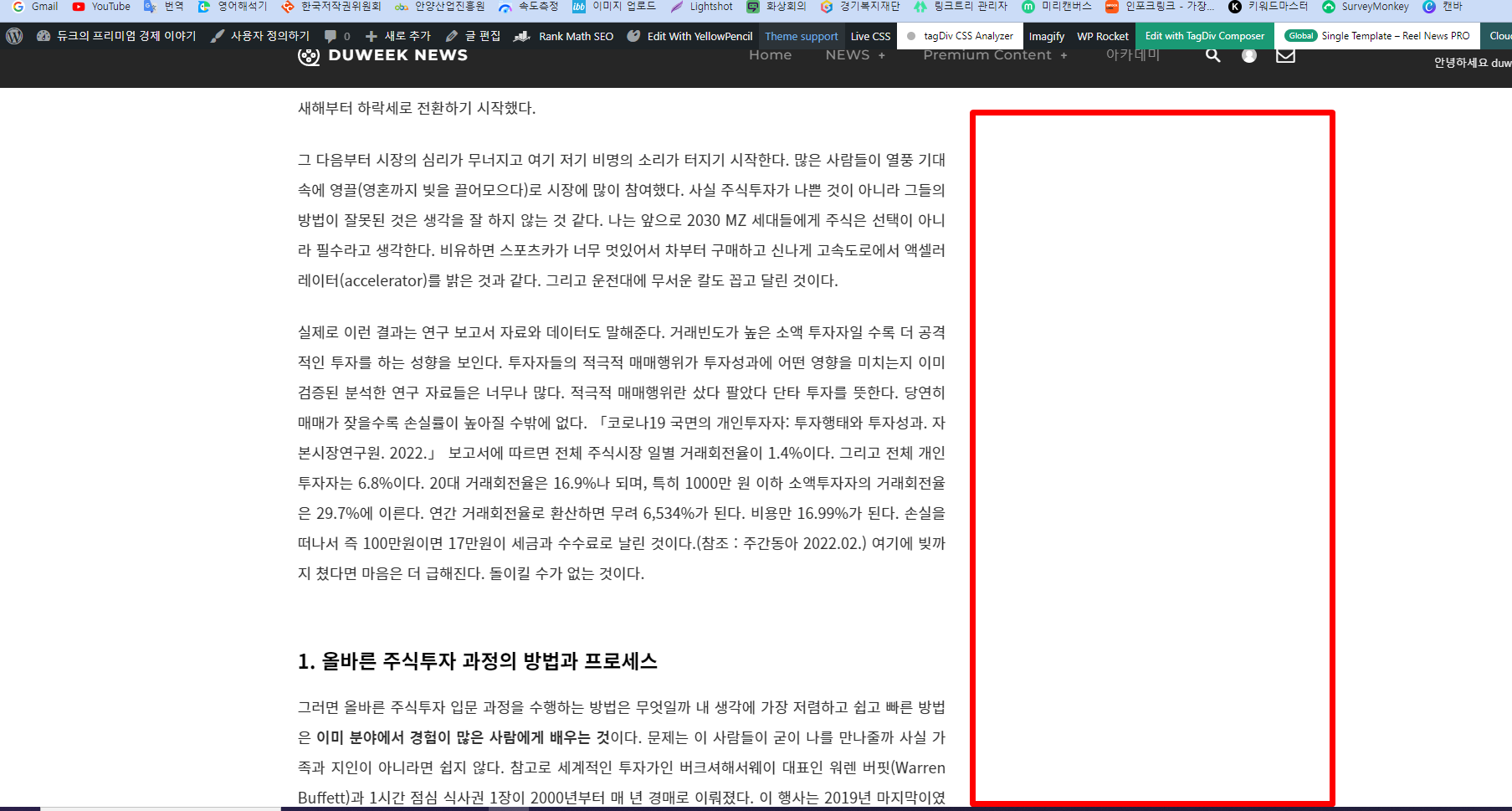Click the WordPress logo in admin bar
1512x811 pixels.
pyautogui.click(x=14, y=36)
